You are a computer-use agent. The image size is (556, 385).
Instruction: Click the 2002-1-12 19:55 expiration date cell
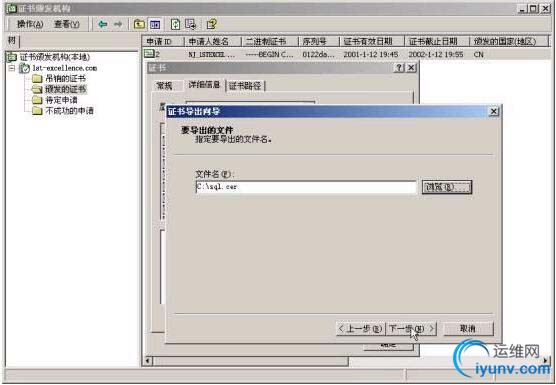coord(436,55)
